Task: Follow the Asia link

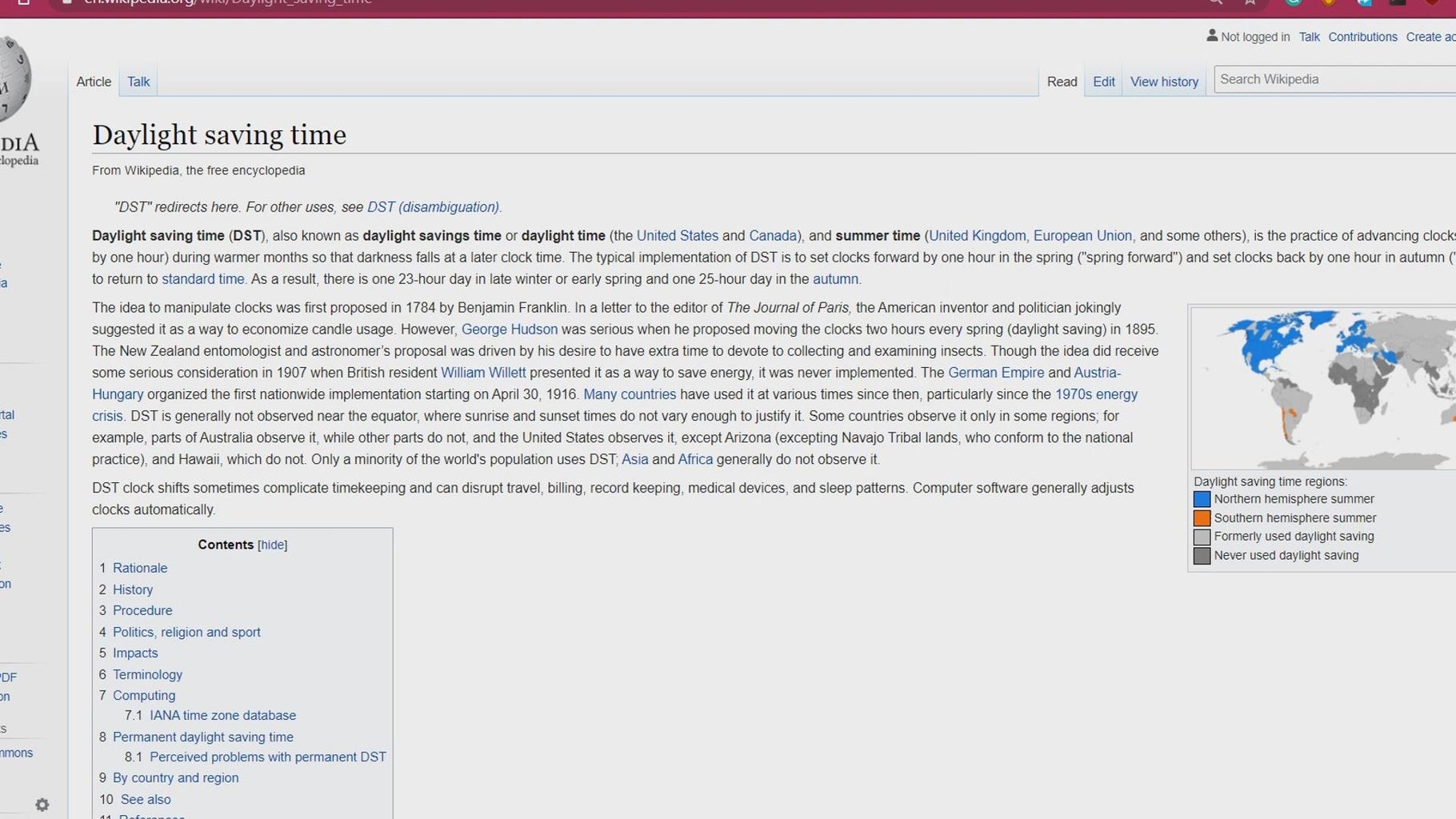Action: (x=635, y=459)
